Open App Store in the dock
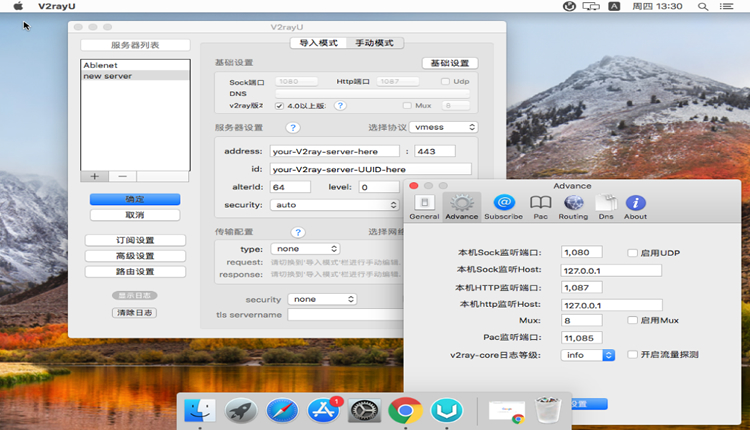 [x=323, y=410]
